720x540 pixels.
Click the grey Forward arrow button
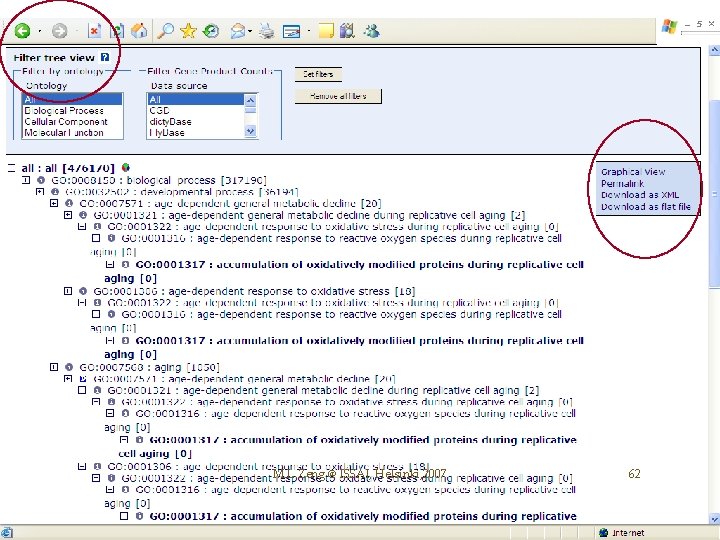[x=60, y=31]
